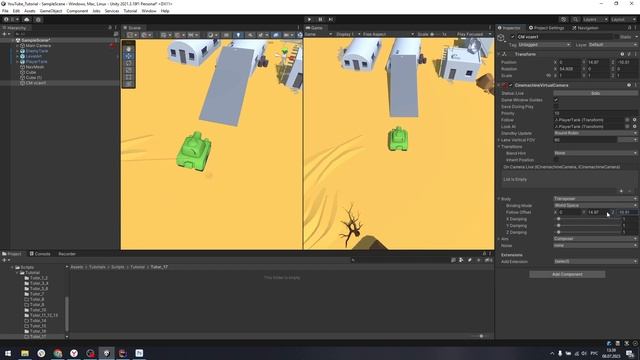Click the Windows Start button
The width and height of the screenshot is (640, 360).
(x=8, y=353)
